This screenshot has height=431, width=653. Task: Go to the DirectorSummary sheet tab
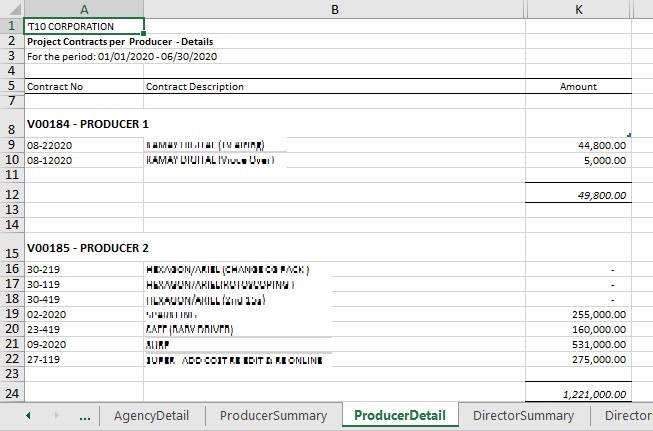click(523, 415)
